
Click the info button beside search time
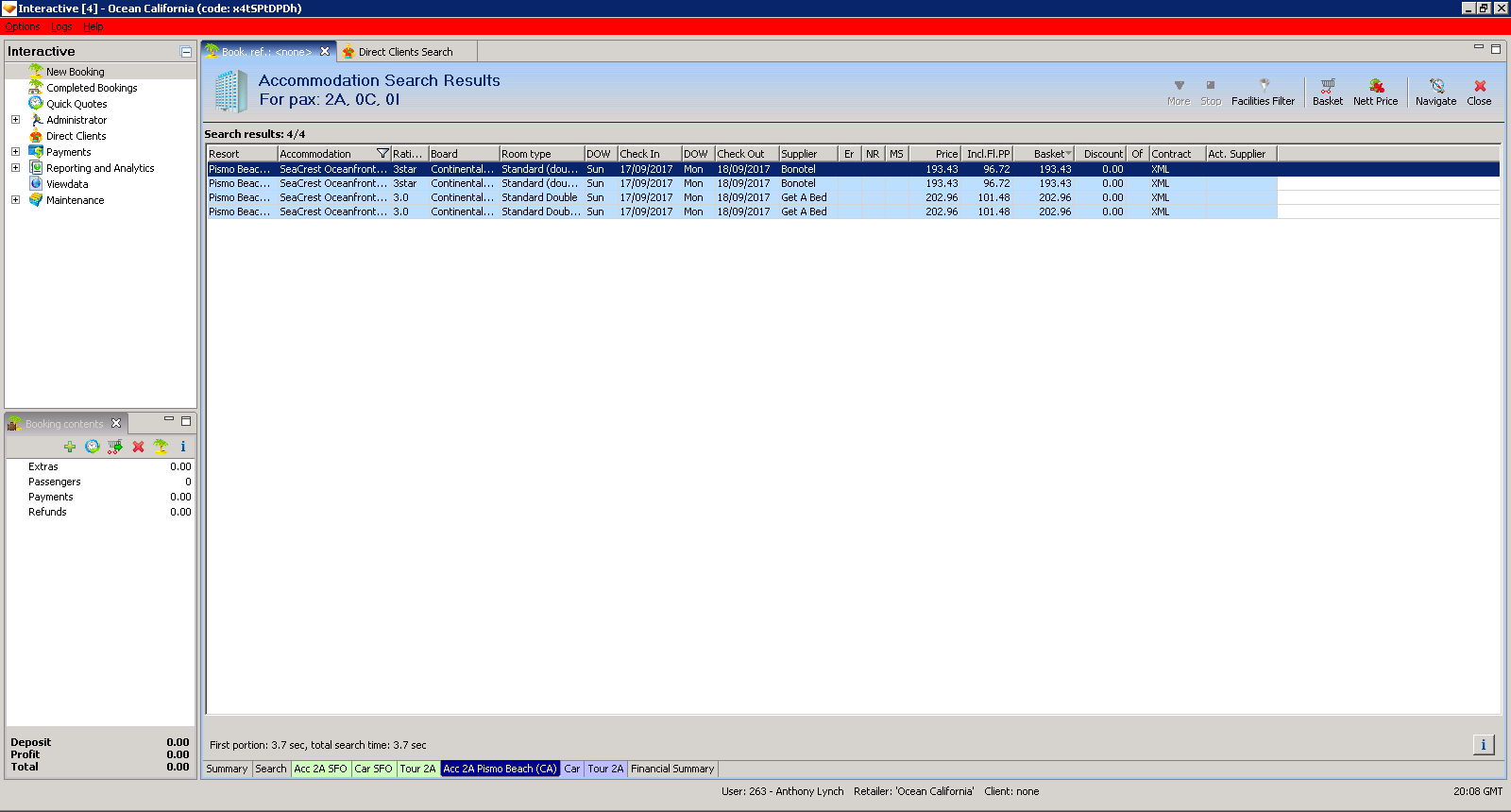tap(1484, 745)
